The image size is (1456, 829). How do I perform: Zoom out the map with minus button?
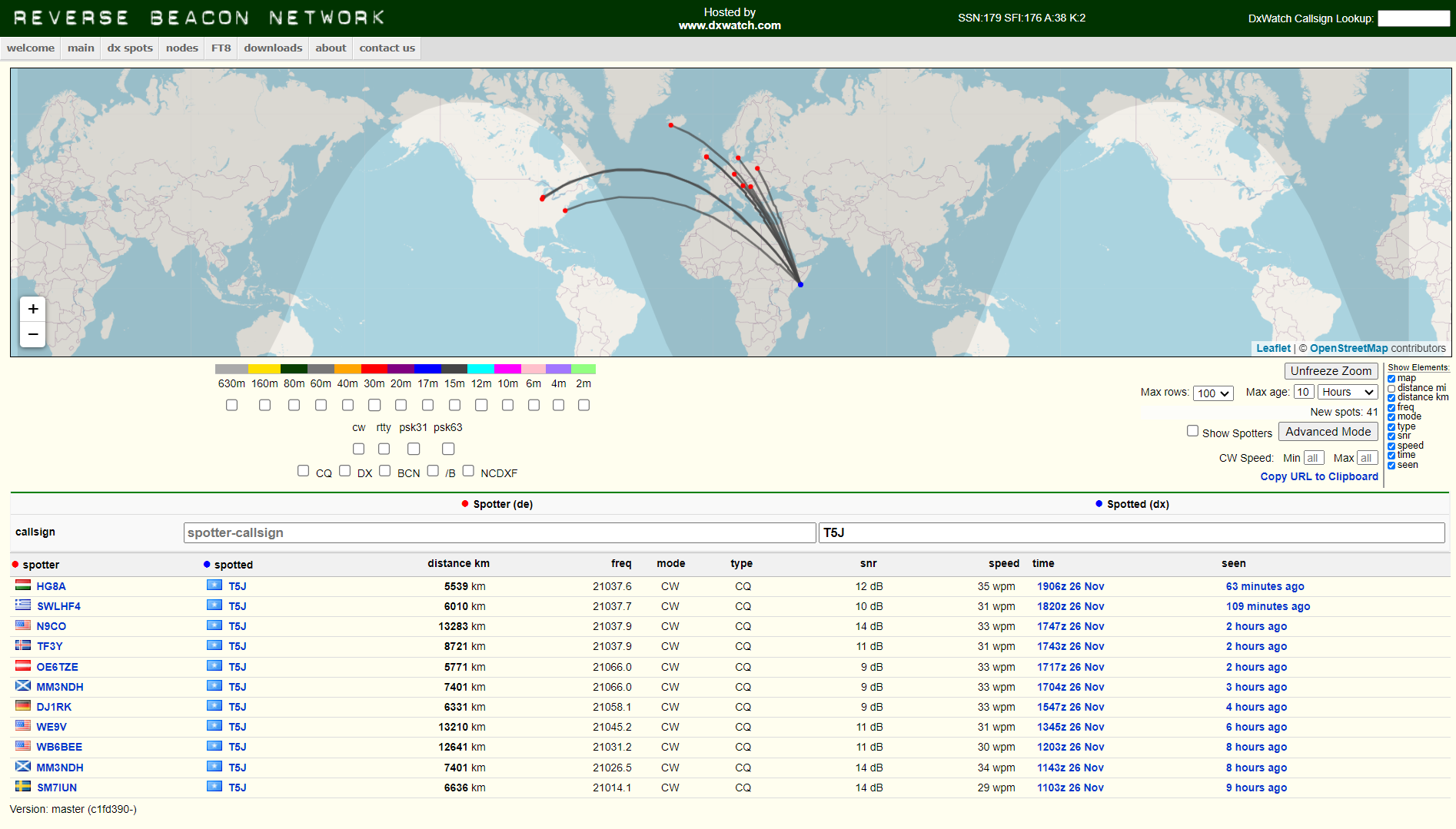point(33,334)
